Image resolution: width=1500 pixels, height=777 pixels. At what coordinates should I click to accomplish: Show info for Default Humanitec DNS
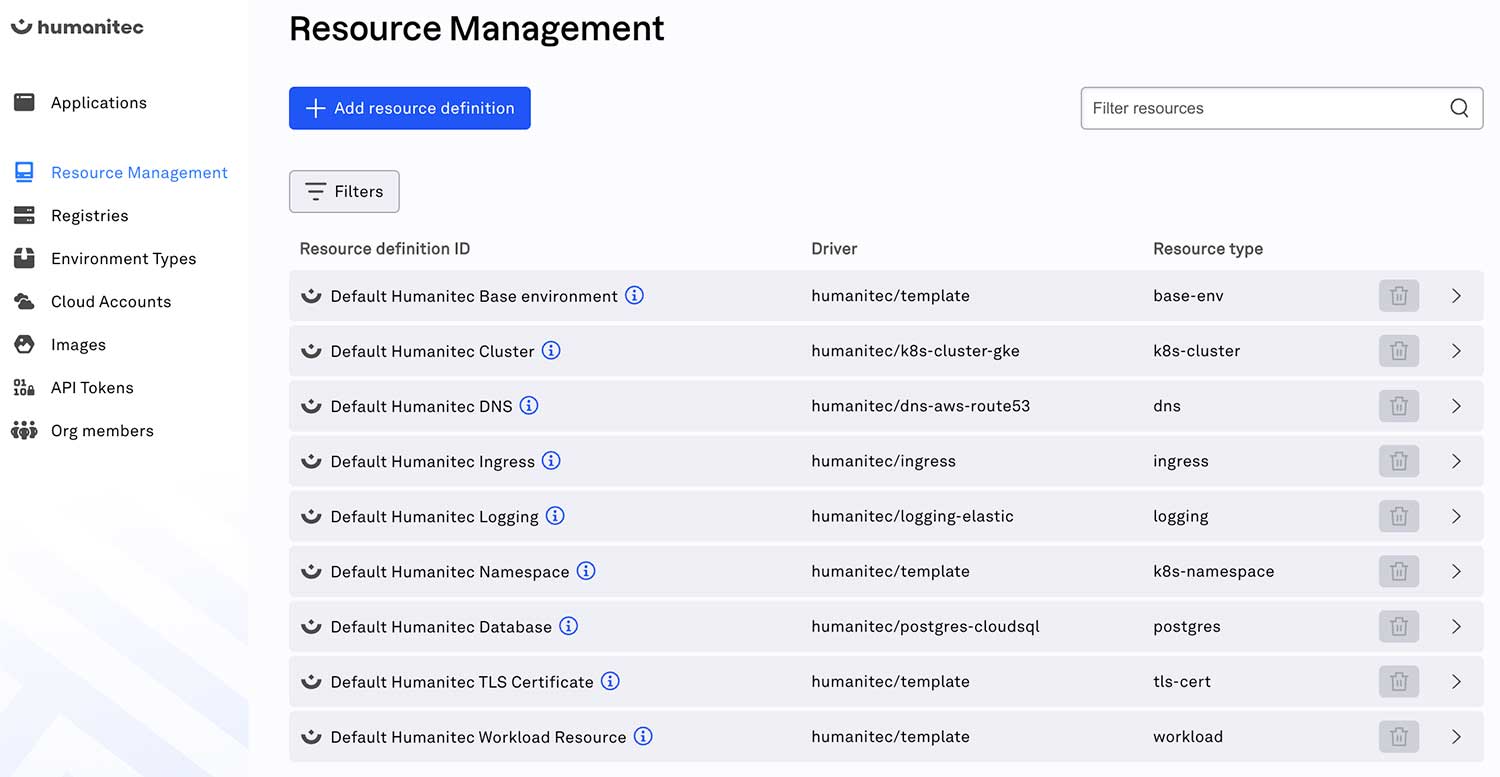tap(529, 405)
